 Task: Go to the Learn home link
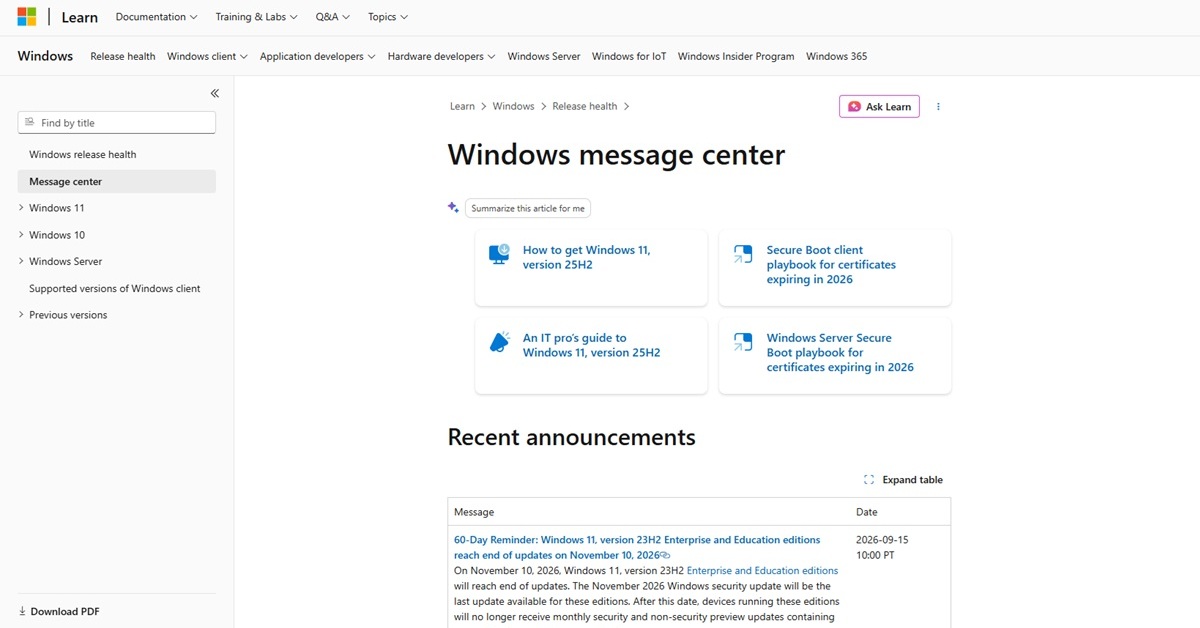pyautogui.click(x=80, y=17)
